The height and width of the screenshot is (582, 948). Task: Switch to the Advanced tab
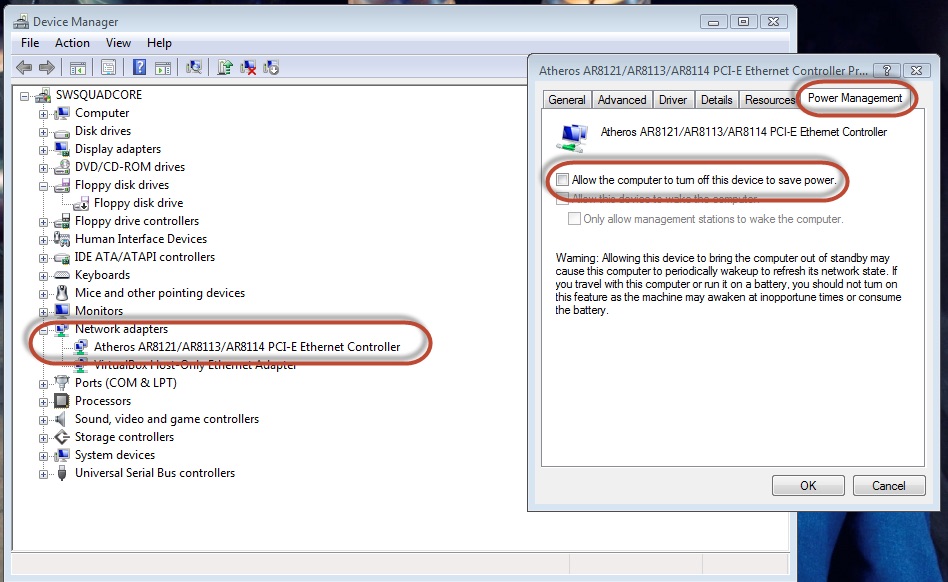622,100
